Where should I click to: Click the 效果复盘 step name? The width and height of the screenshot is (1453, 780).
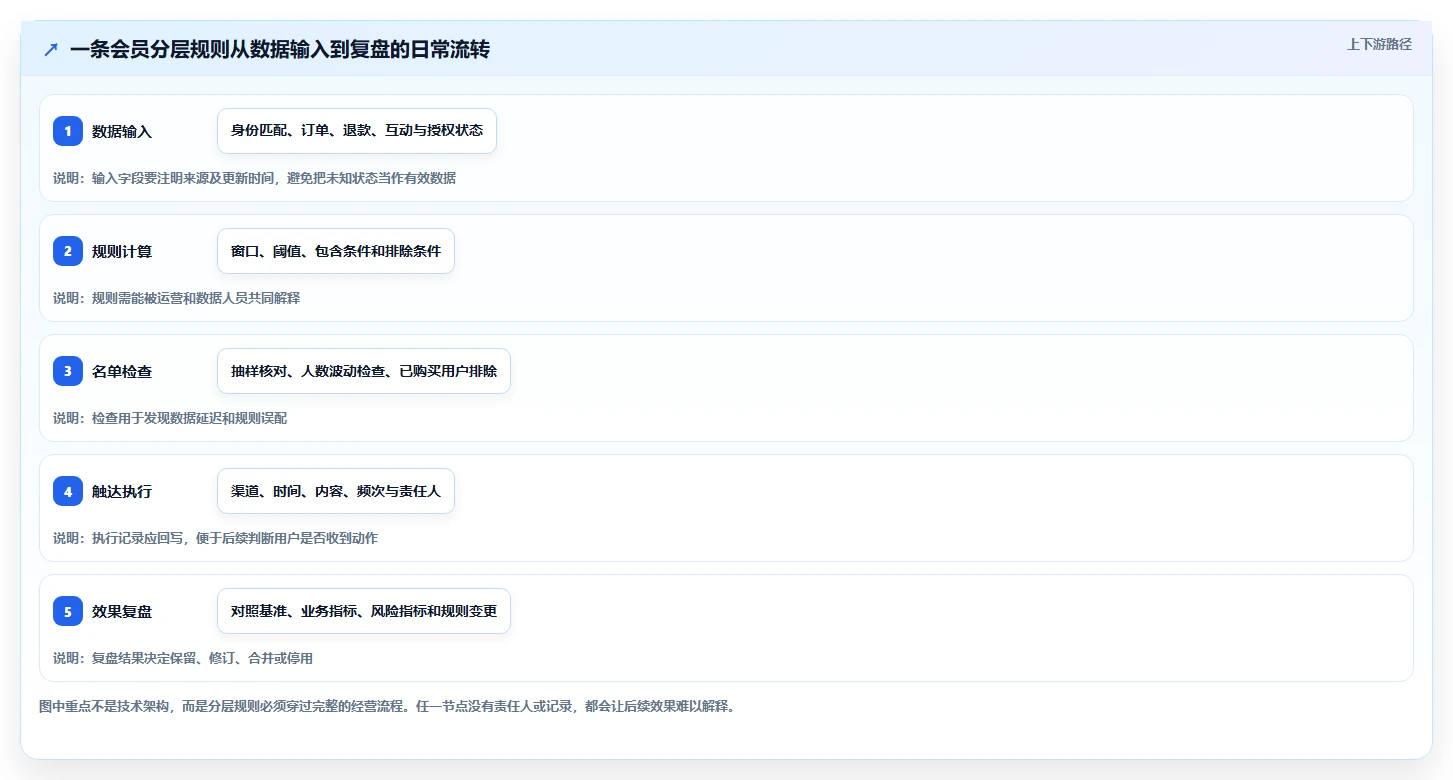122,611
